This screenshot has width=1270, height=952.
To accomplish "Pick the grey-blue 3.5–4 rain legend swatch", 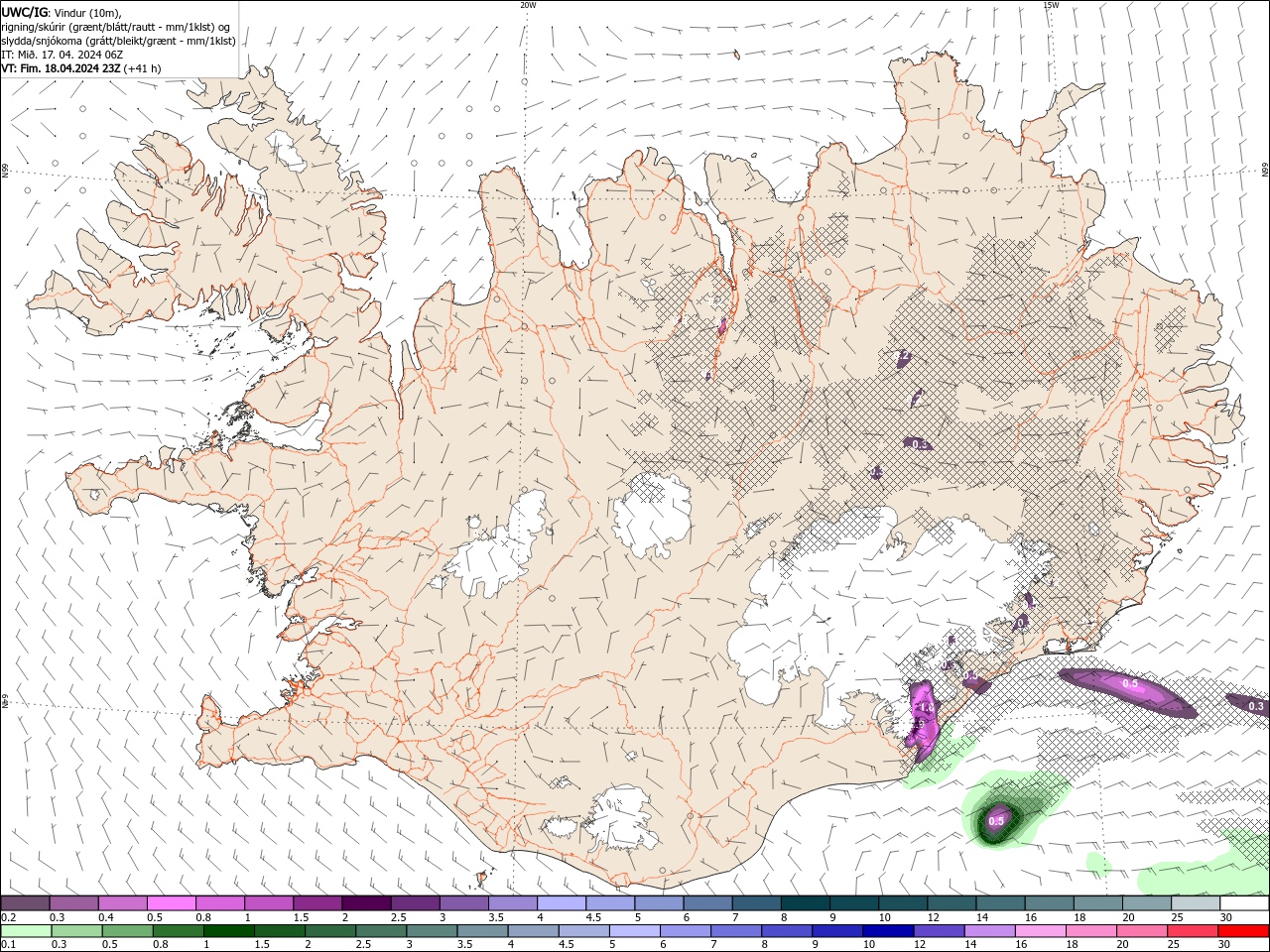I will click(x=481, y=931).
